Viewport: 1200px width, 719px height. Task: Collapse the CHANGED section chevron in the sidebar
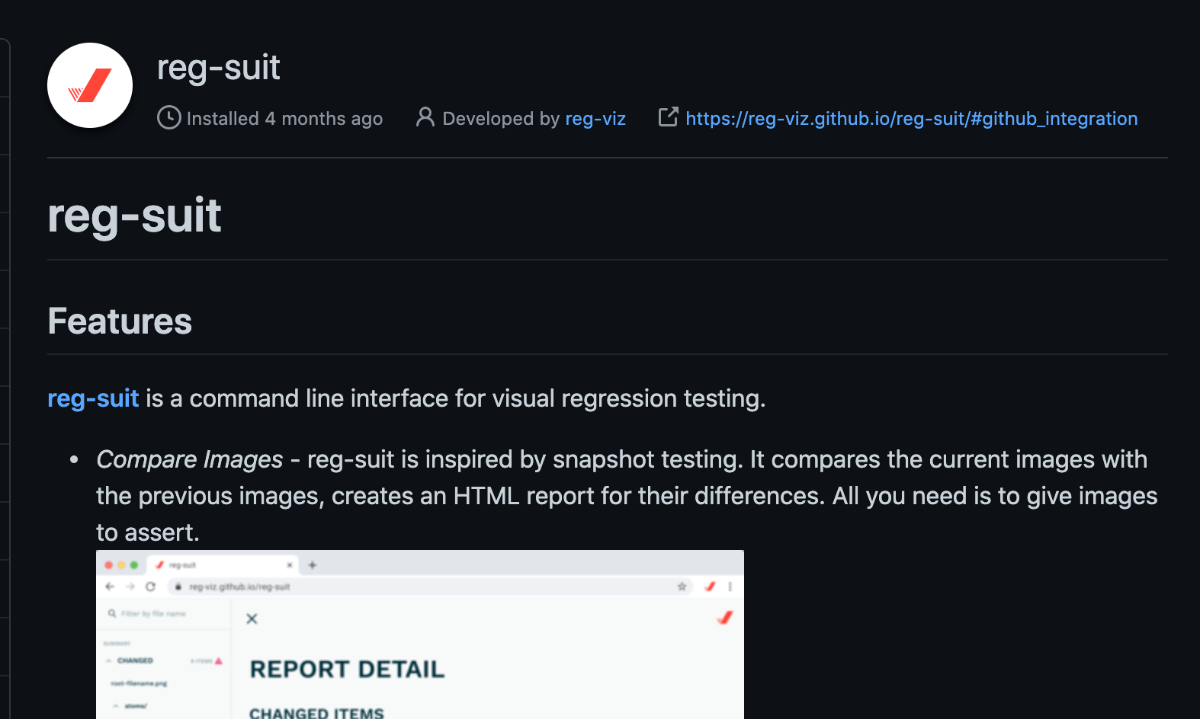(109, 660)
